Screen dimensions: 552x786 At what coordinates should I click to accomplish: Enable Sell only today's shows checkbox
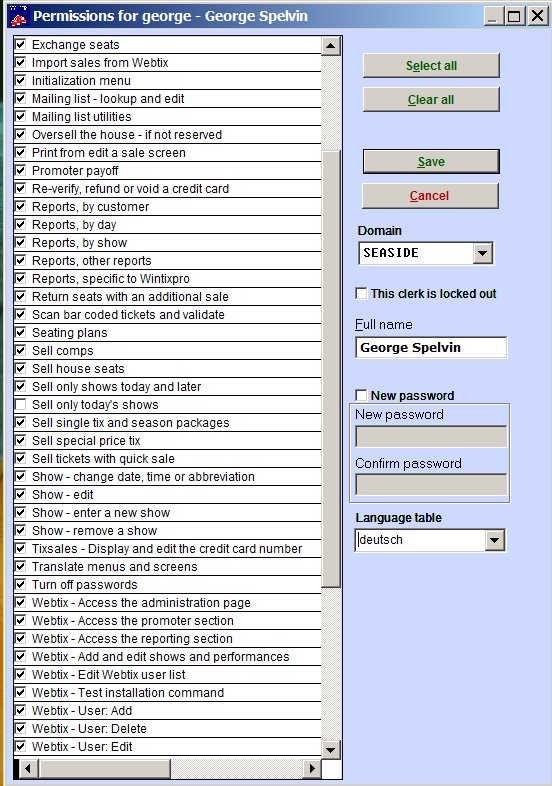(21, 404)
